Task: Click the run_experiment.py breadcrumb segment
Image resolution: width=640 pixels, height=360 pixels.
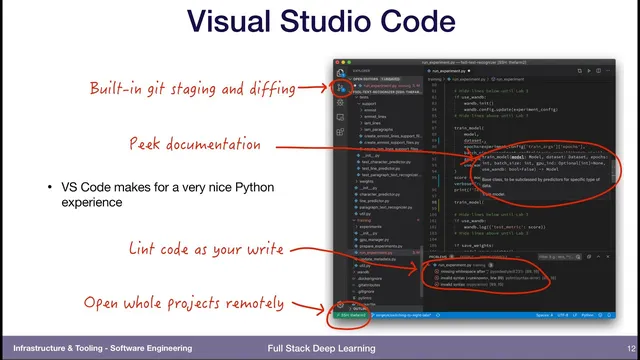Action: coord(466,79)
